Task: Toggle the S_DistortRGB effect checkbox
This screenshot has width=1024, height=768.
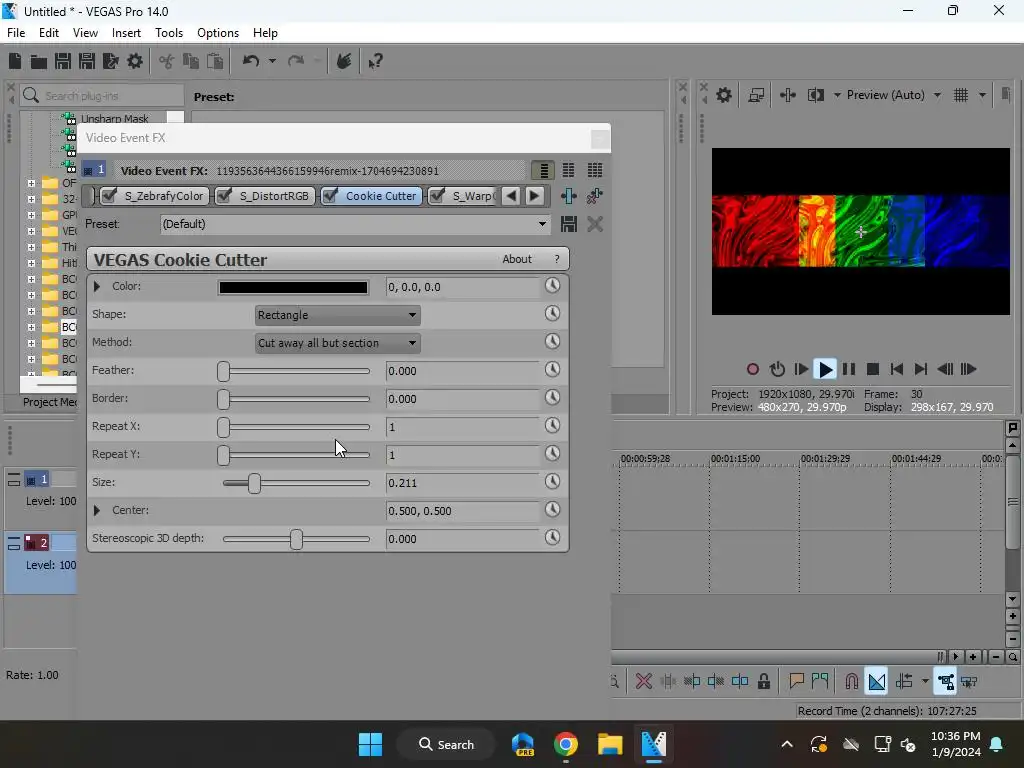Action: tap(224, 195)
